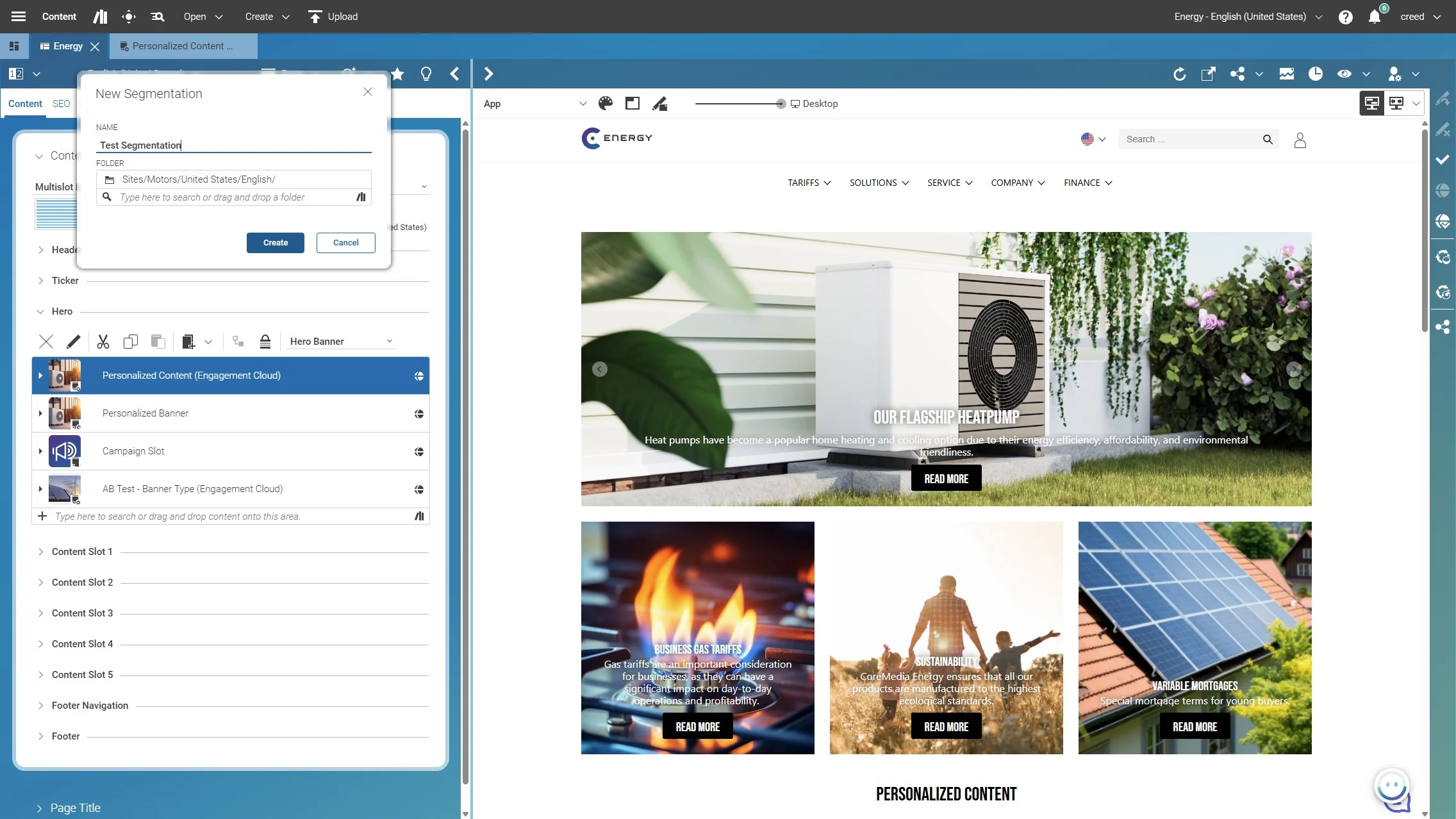Screen dimensions: 1456x819
Task: Expand the Personalized Banner tree item
Action: coord(40,413)
